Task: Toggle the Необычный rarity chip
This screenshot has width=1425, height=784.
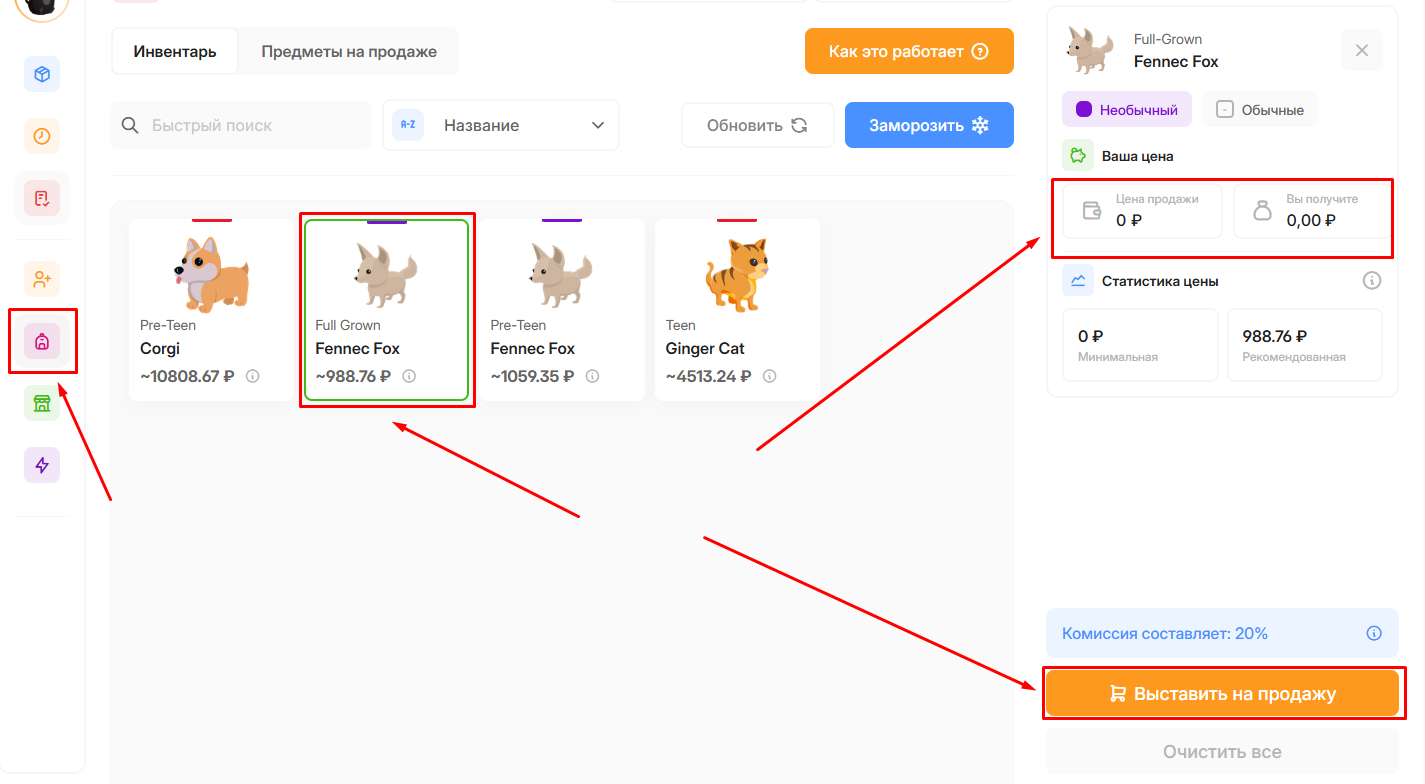Action: pyautogui.click(x=1127, y=110)
